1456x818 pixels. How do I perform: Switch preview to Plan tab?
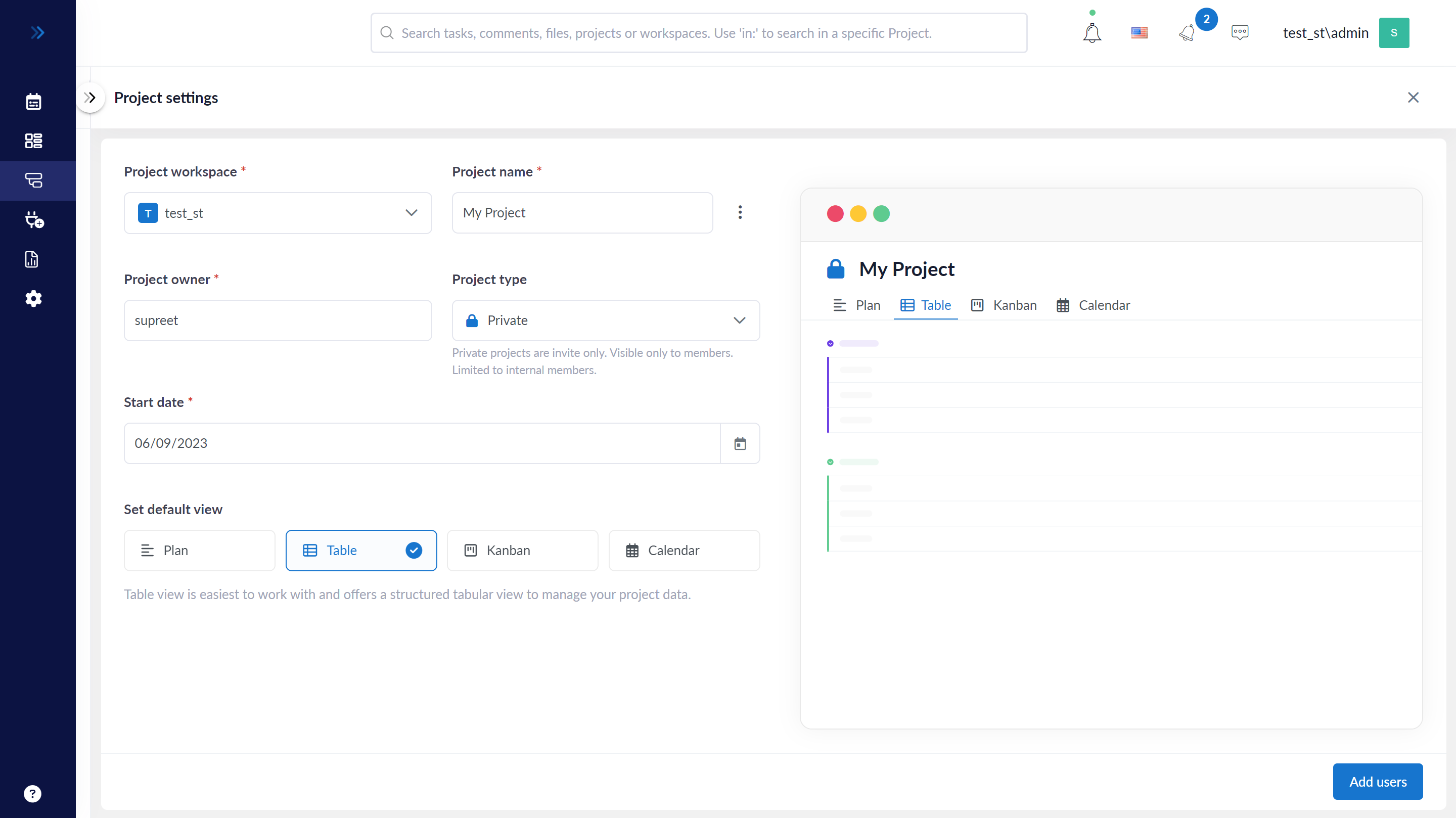[x=857, y=305]
